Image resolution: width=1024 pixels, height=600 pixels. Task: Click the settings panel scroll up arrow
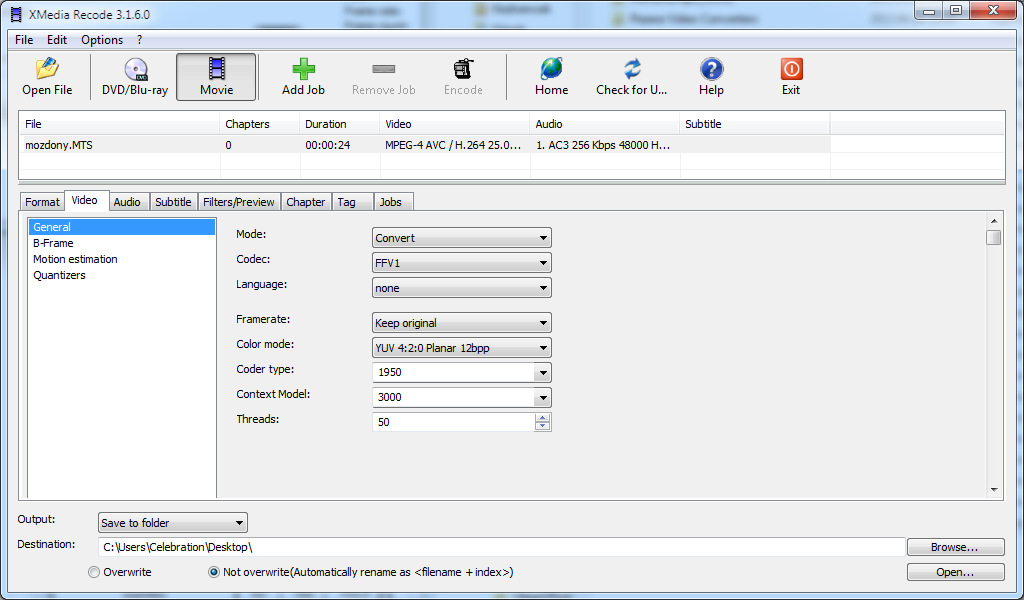994,221
